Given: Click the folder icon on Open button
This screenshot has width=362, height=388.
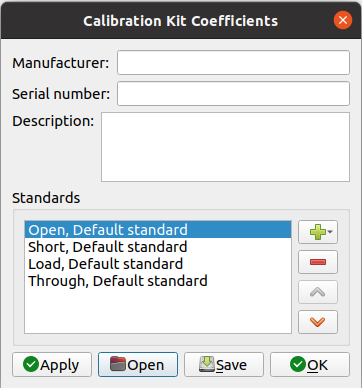Looking at the screenshot, I should click(x=118, y=364).
